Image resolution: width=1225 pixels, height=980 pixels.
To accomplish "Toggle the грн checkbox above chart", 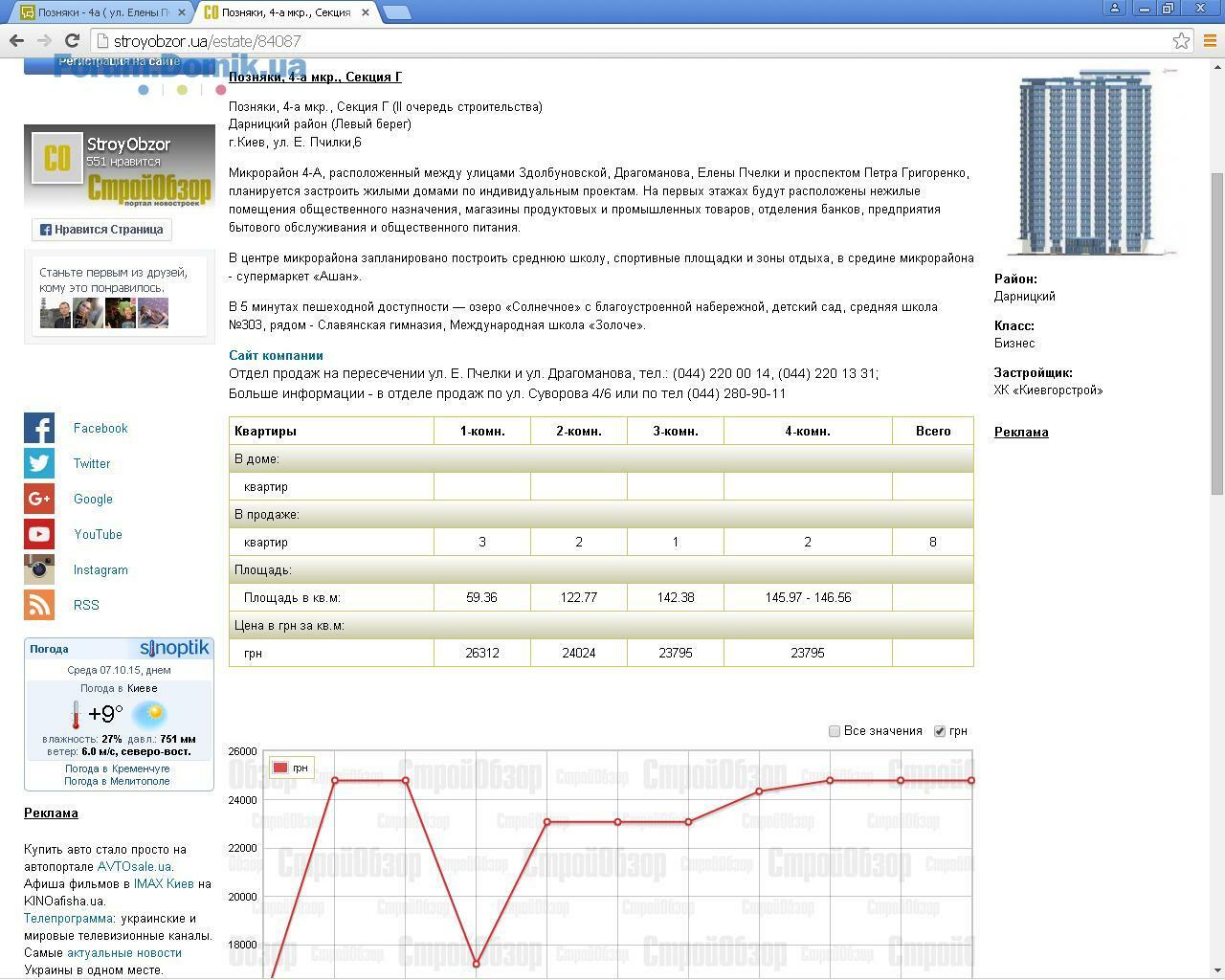I will [x=940, y=731].
